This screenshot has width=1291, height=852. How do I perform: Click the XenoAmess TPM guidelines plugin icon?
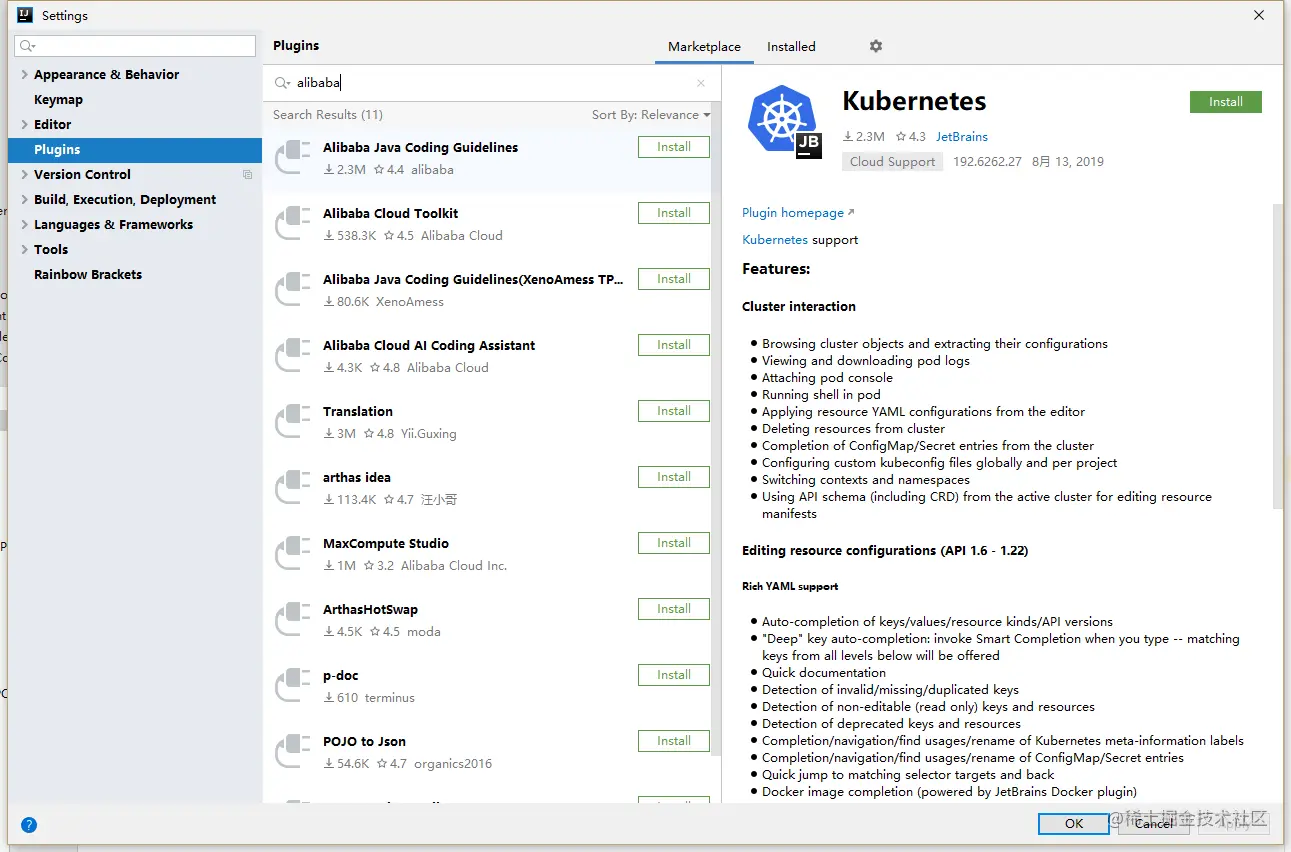point(293,289)
